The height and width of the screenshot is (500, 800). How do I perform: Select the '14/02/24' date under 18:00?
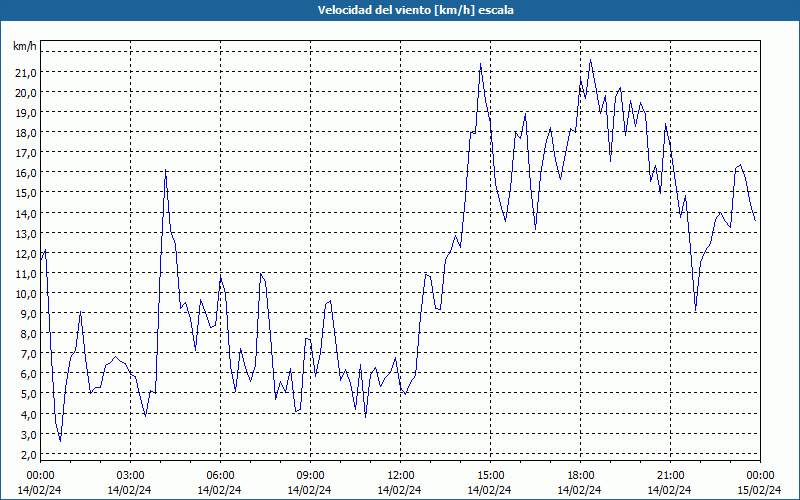coord(580,490)
